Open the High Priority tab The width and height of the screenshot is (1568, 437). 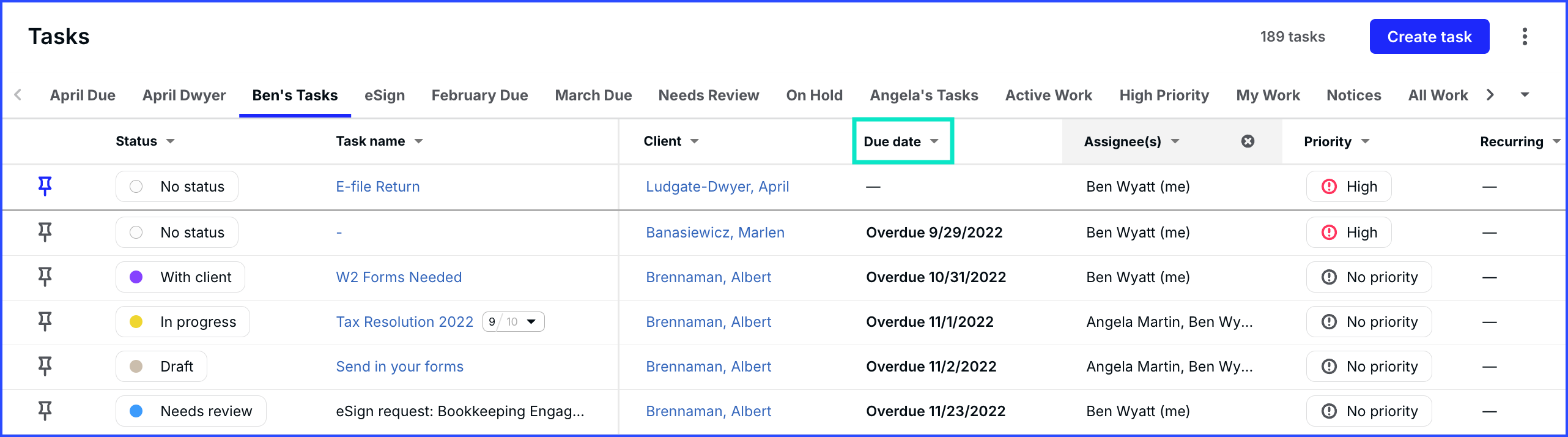click(x=1164, y=95)
